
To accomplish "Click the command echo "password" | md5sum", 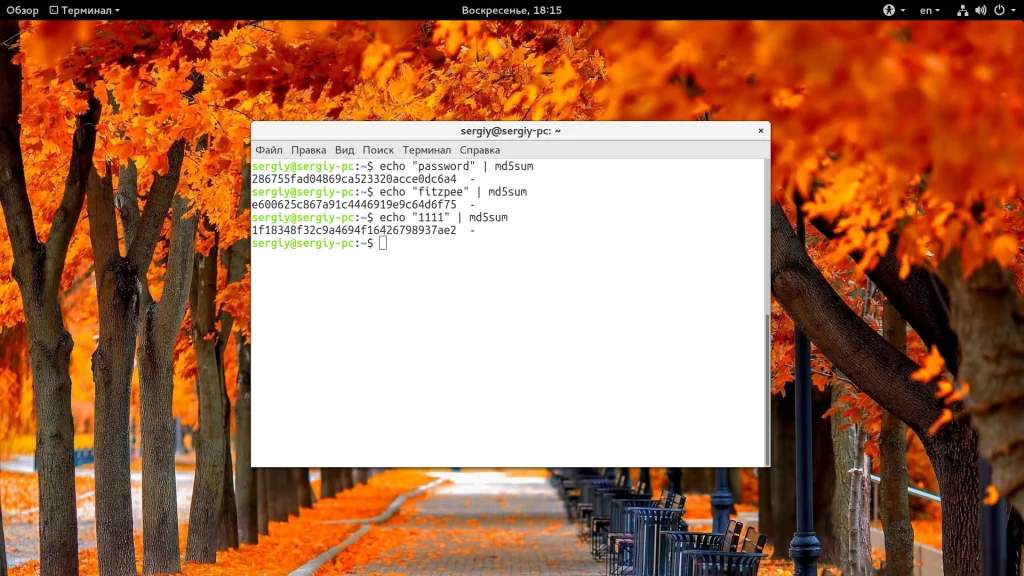I will (x=456, y=167).
